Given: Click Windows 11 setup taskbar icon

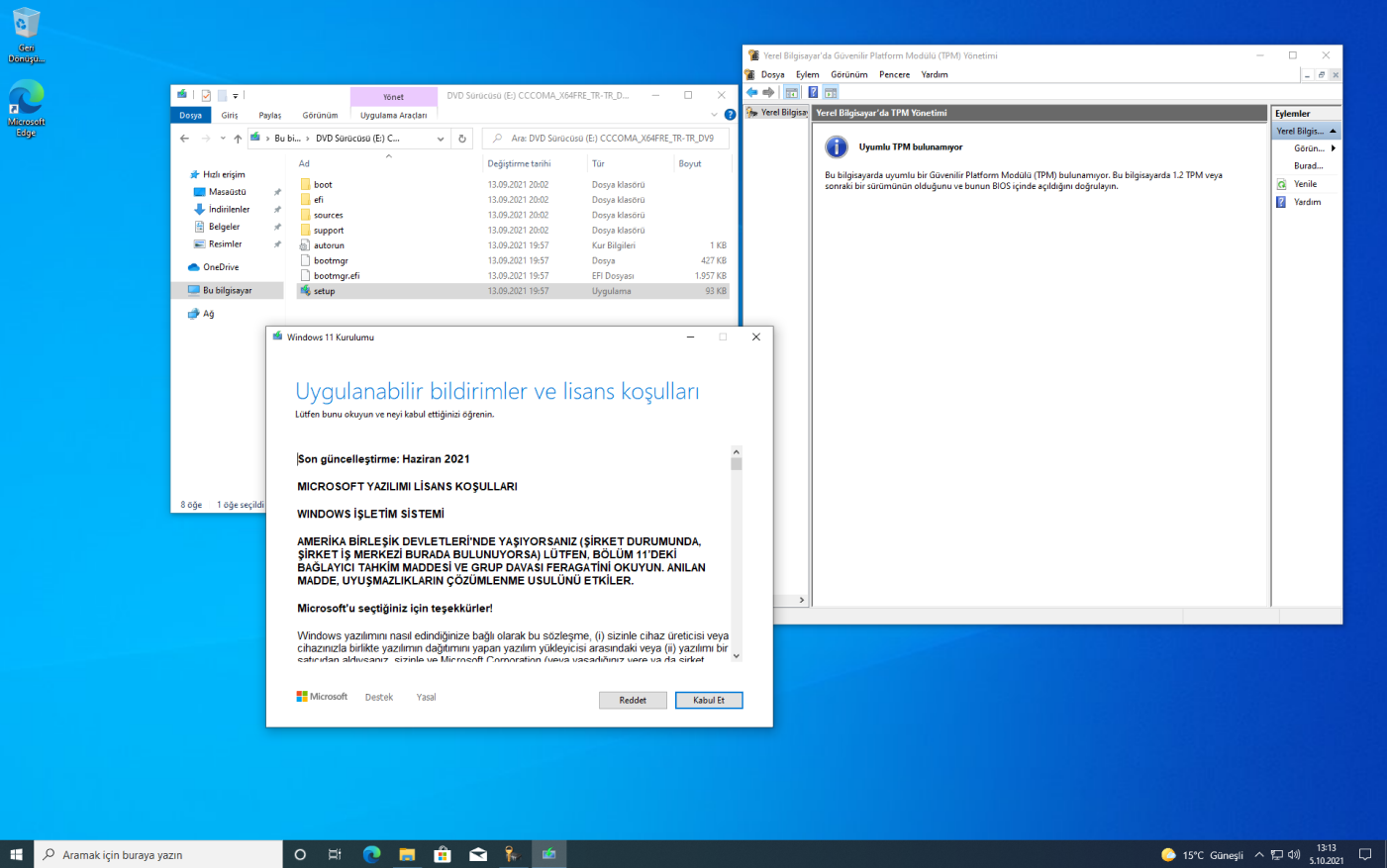Looking at the screenshot, I should click(548, 854).
